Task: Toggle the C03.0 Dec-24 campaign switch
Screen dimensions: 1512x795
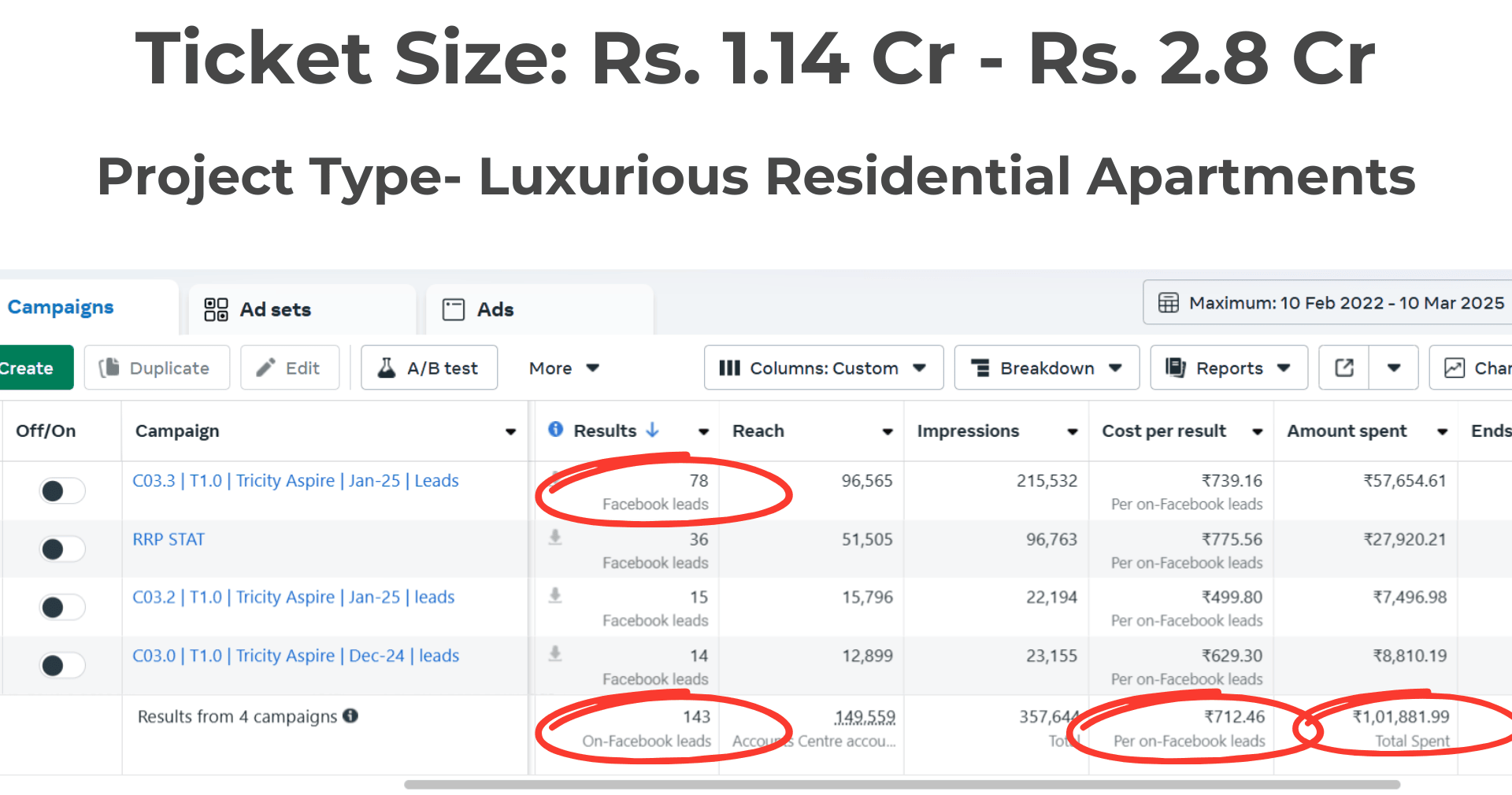Action: pos(62,665)
